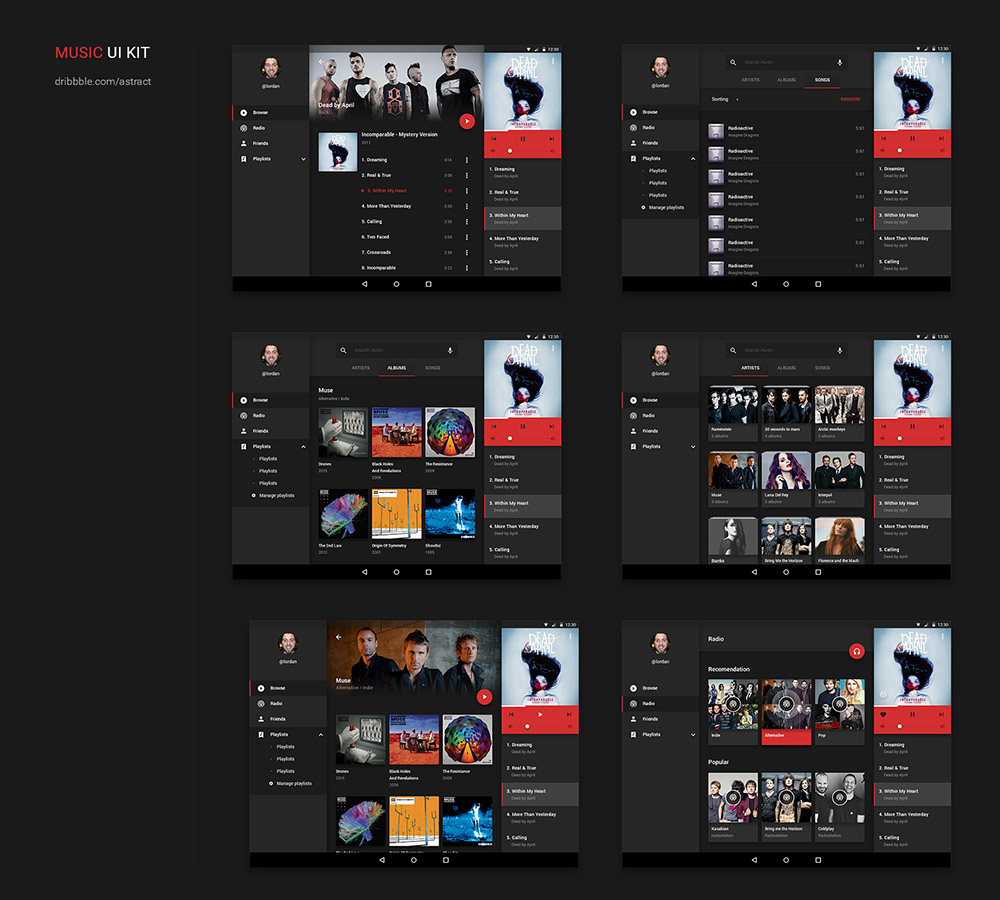Image resolution: width=1000 pixels, height=900 pixels.
Task: Pause playback on Songs tab screen player
Action: click(x=912, y=138)
